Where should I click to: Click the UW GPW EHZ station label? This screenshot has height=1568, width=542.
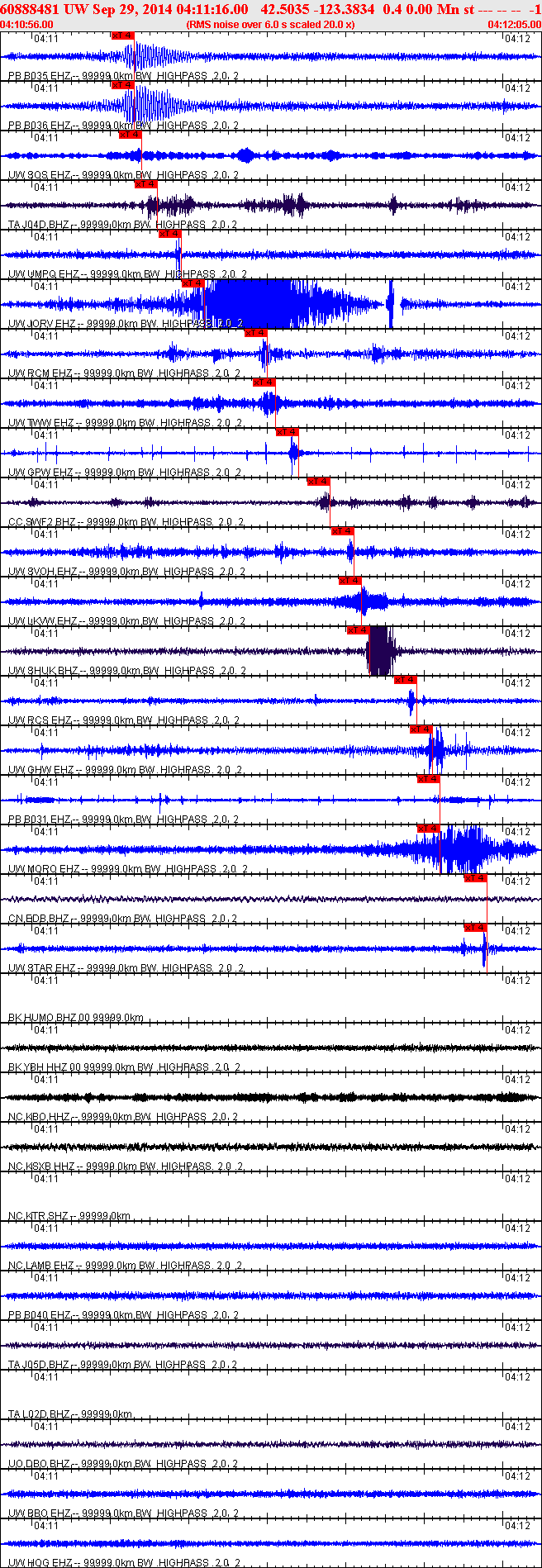pos(126,473)
